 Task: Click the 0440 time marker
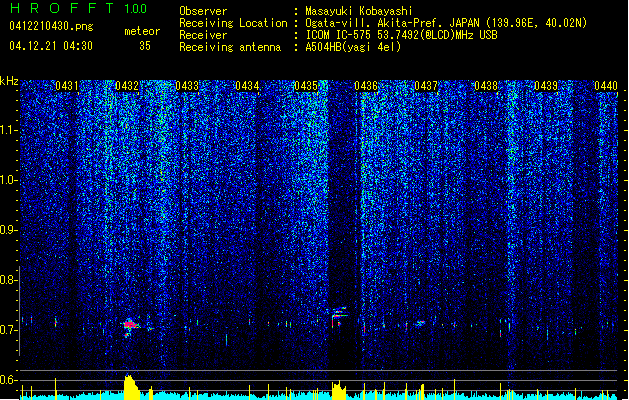click(606, 86)
